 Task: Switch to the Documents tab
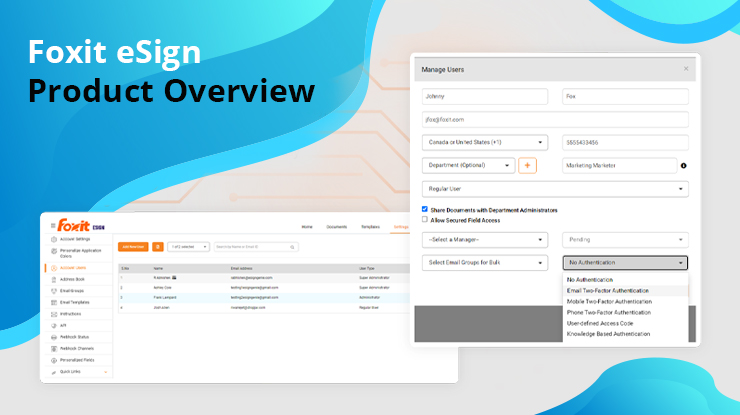(x=335, y=228)
